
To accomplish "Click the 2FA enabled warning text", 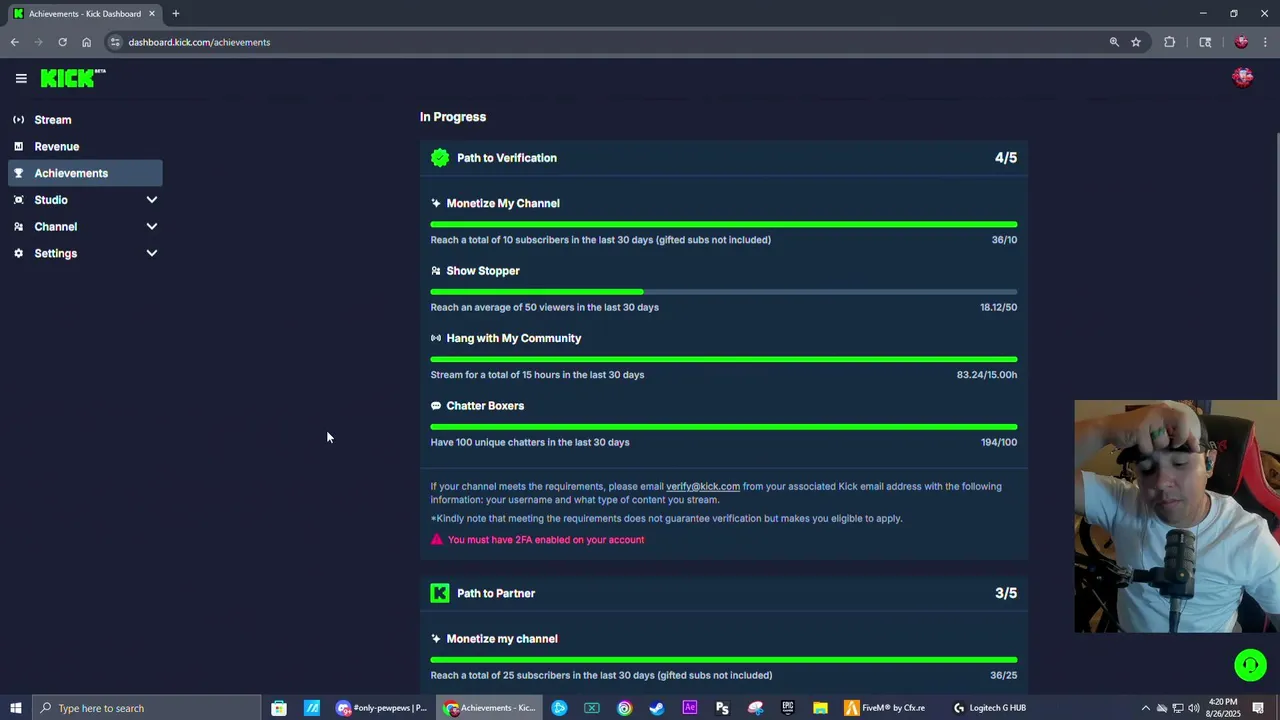I will (x=546, y=540).
